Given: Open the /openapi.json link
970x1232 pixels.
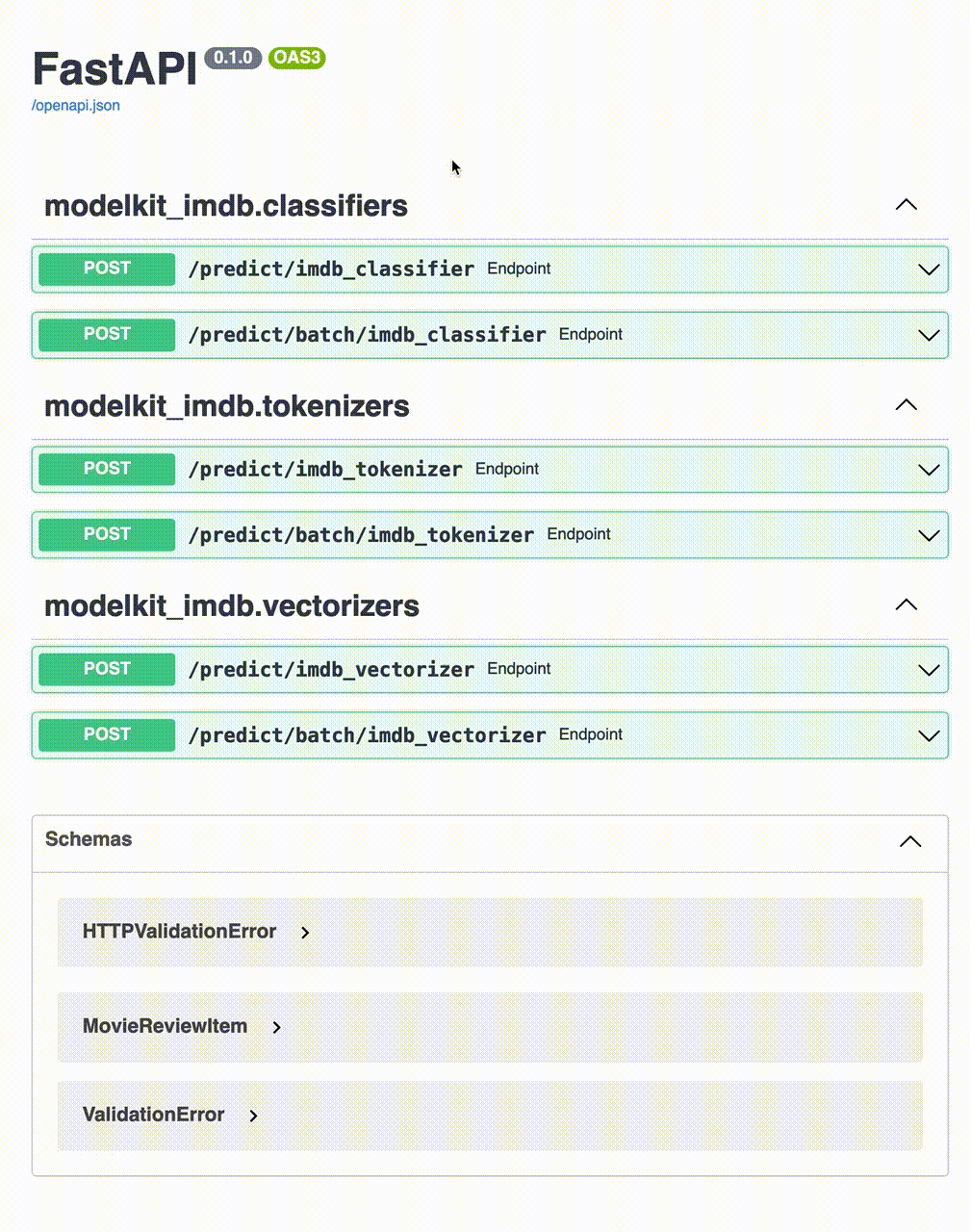Looking at the screenshot, I should tap(76, 106).
